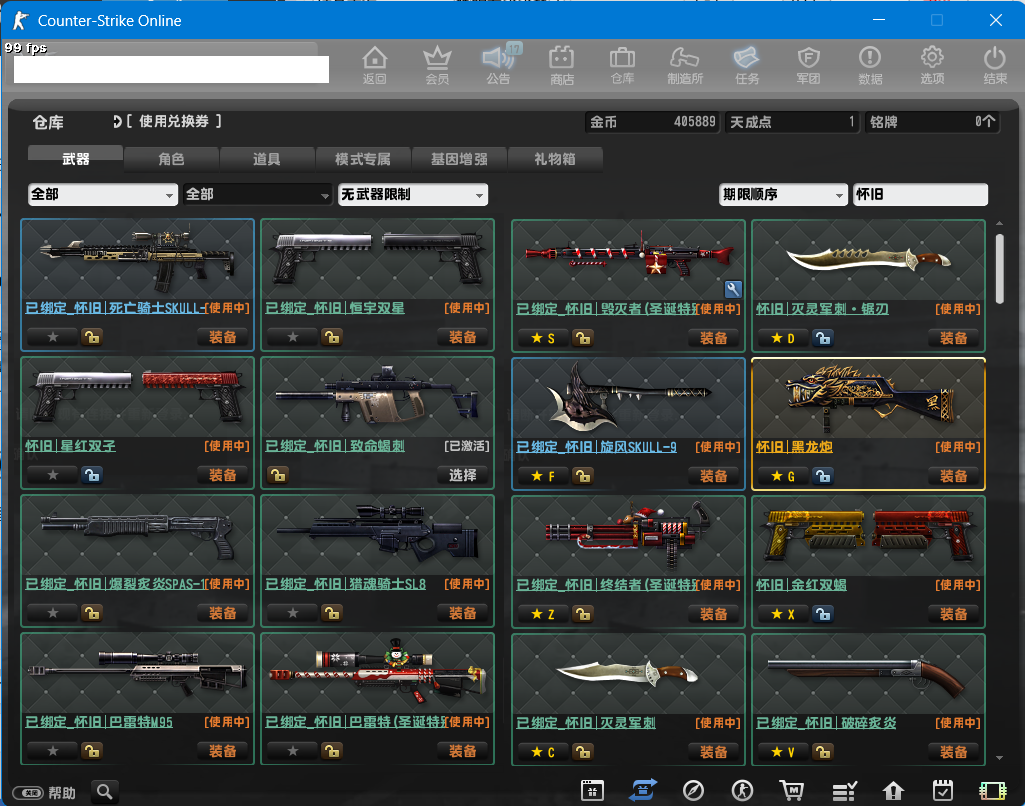Toggle the lock on 致命蝎刺 card

278,475
